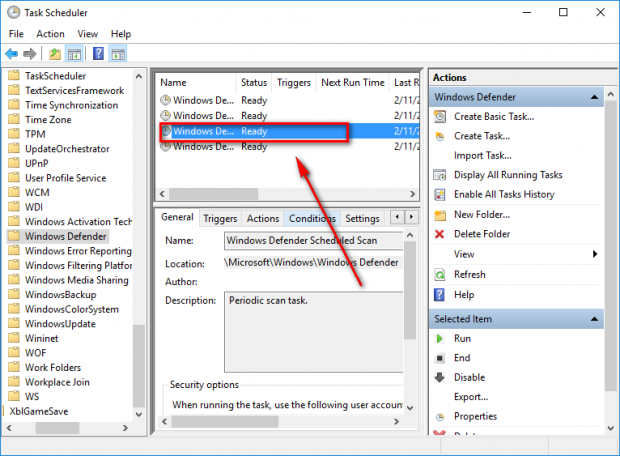
Task: Click the Display All Running Tasks icon
Action: 440,175
